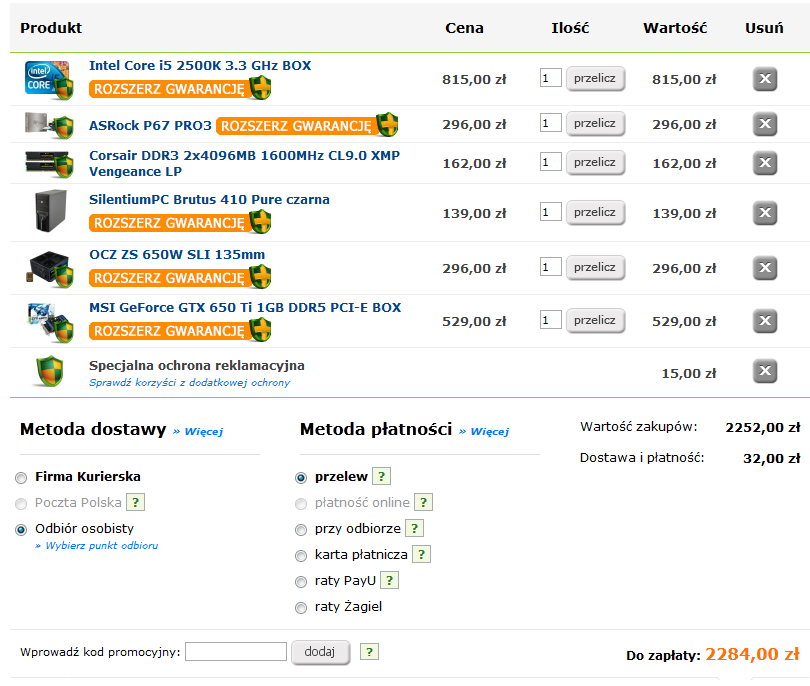Select Firma Kurierska delivery option
810x686 pixels.
click(x=21, y=478)
